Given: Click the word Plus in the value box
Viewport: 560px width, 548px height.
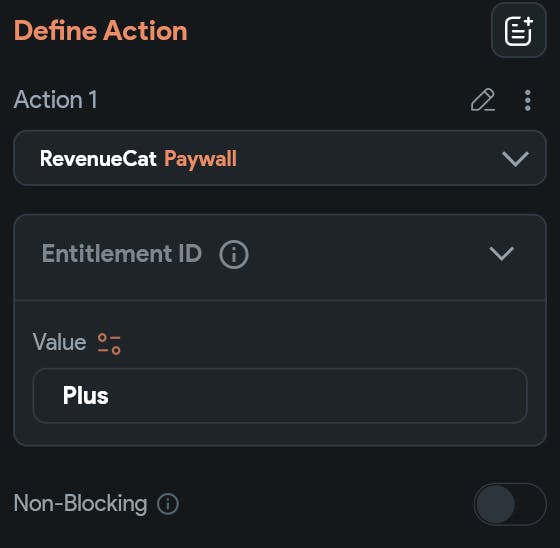Looking at the screenshot, I should [x=86, y=396].
